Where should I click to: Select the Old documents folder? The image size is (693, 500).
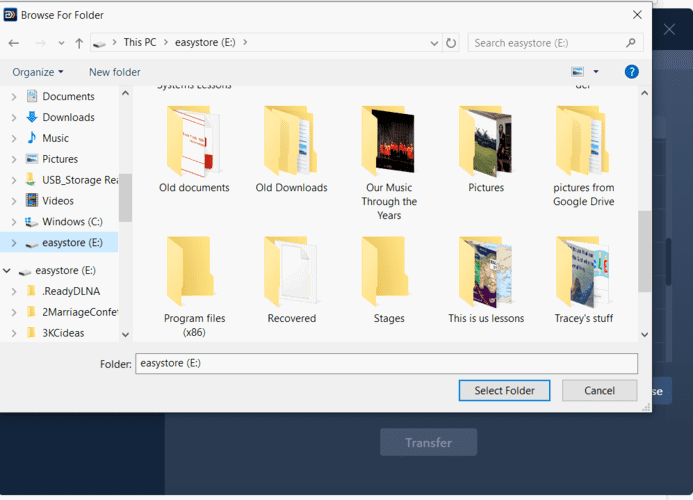194,149
